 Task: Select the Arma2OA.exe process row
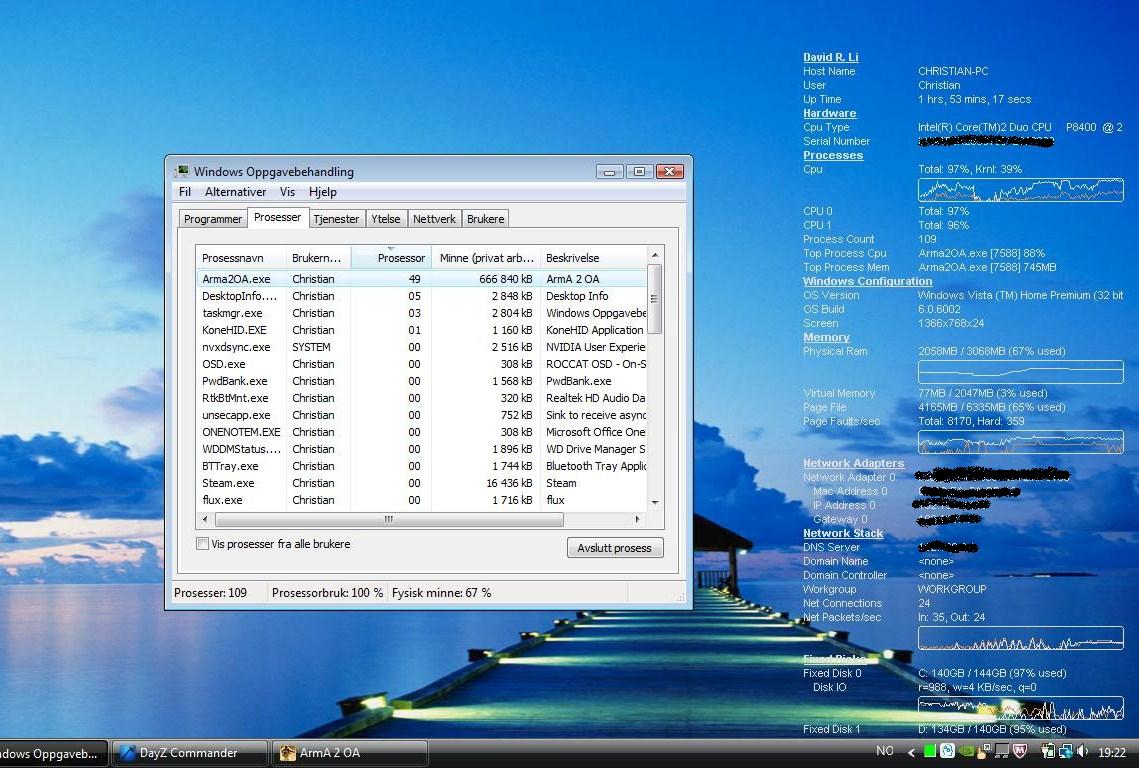click(x=421, y=279)
